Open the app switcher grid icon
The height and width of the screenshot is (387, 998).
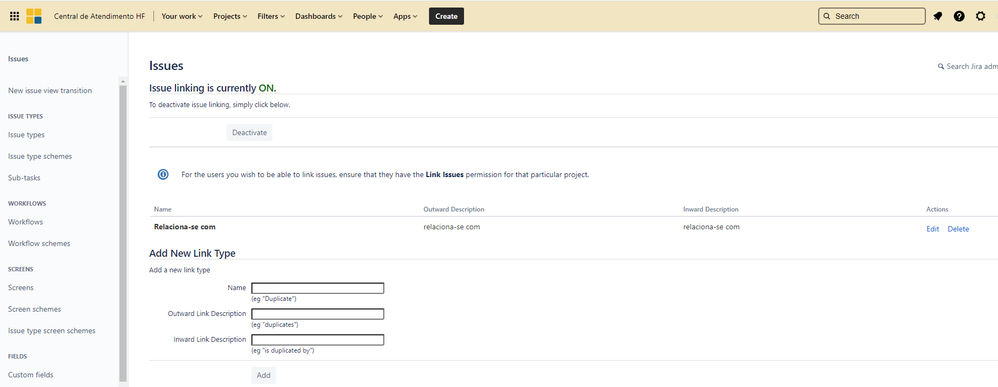coord(15,17)
